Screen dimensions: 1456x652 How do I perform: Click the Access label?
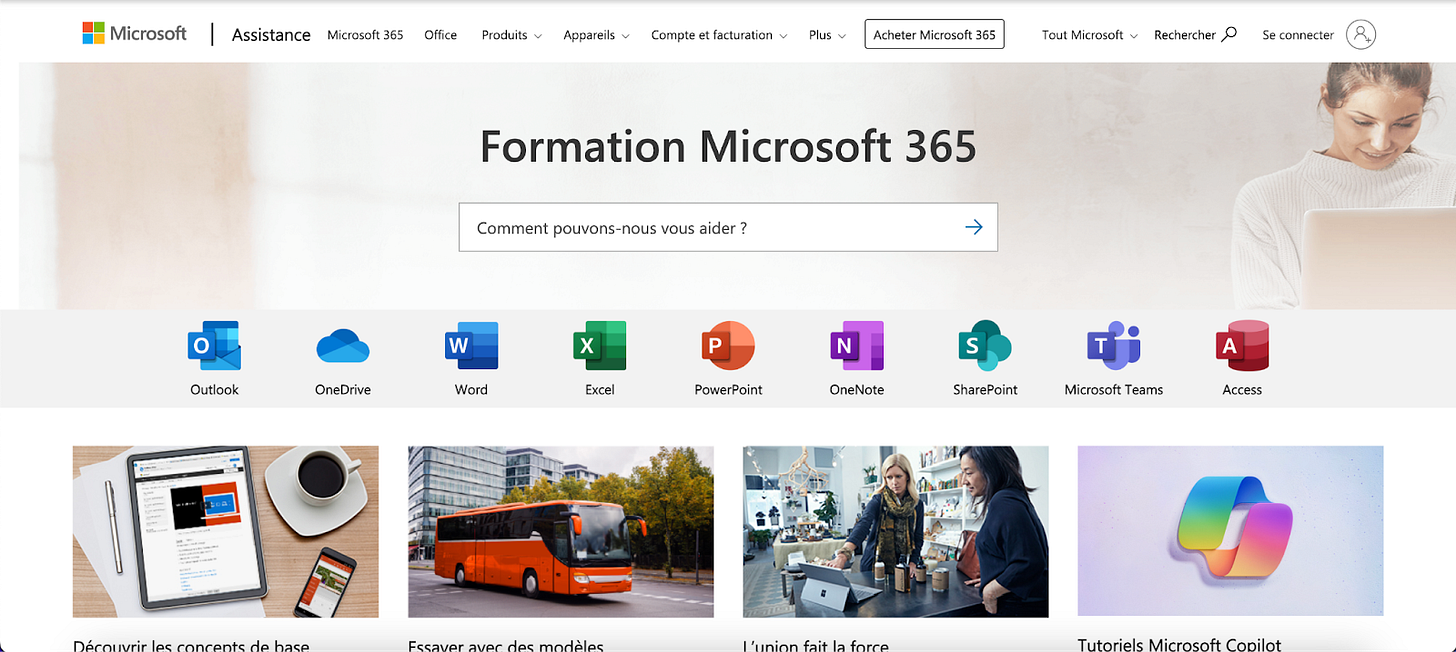1242,390
